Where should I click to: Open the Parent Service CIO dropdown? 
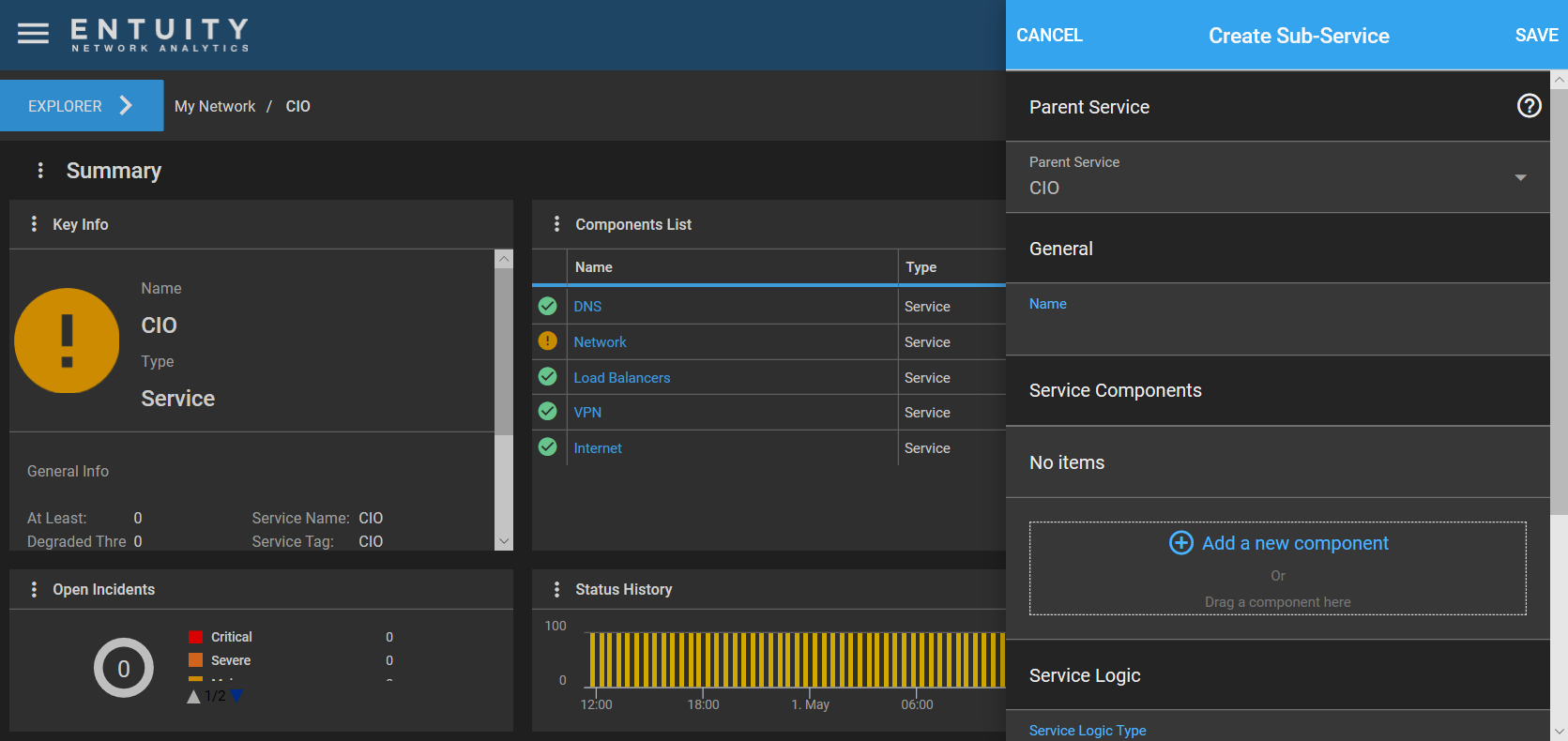coord(1277,177)
